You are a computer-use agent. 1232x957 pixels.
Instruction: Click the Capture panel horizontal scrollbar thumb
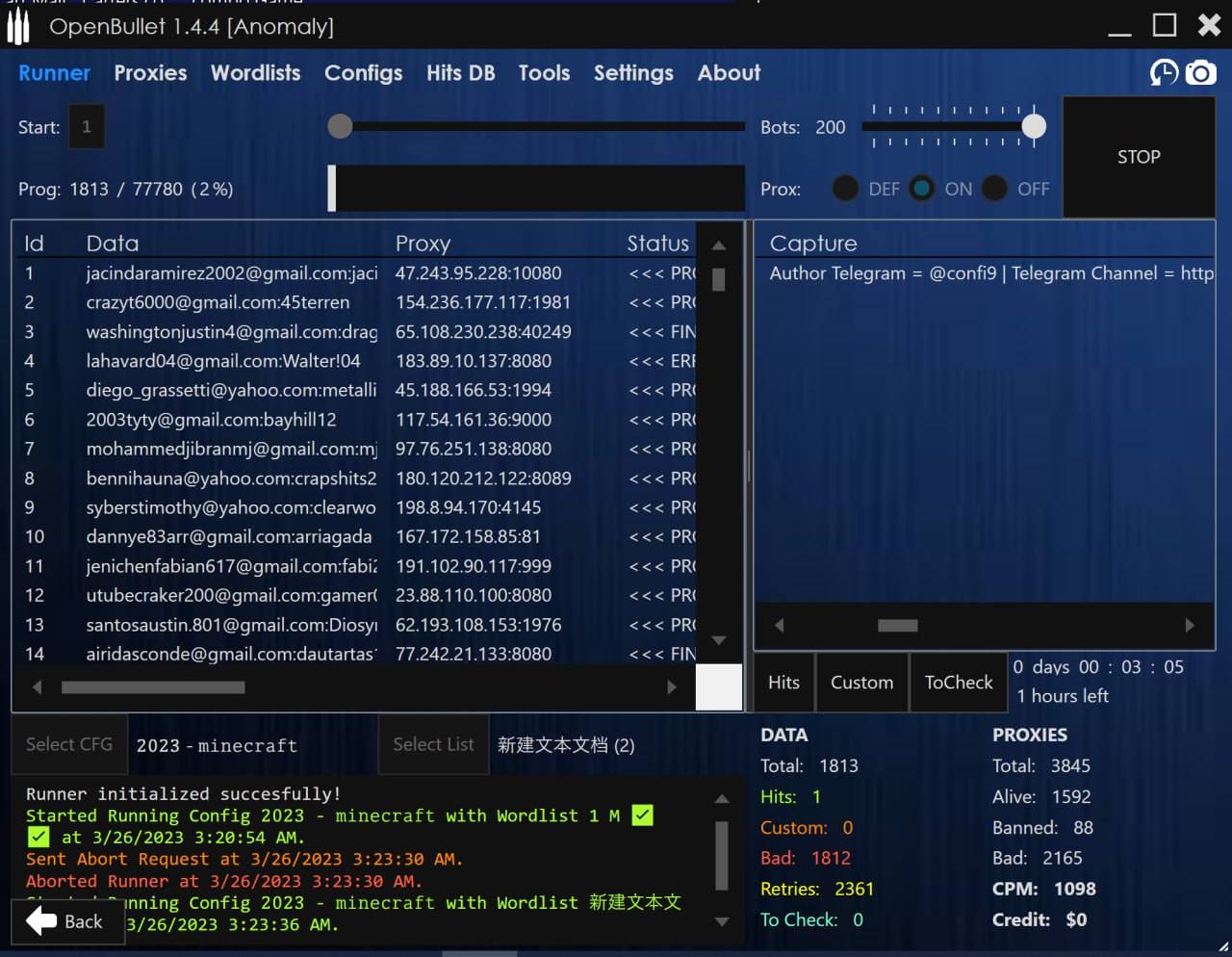click(897, 626)
